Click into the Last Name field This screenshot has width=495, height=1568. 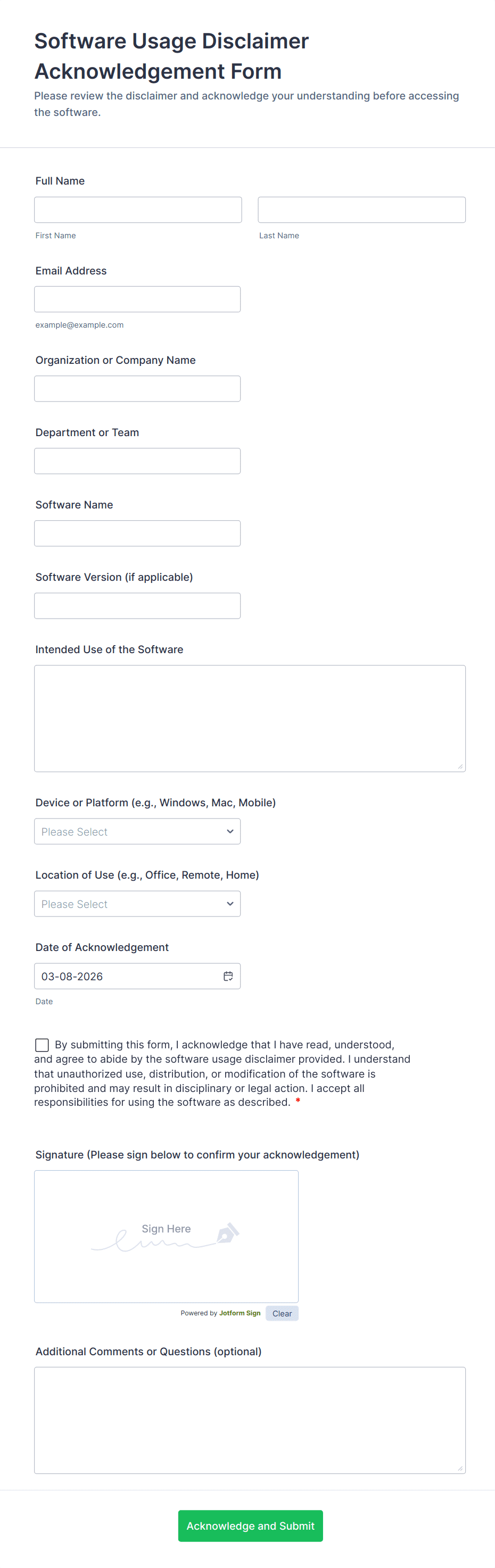361,210
